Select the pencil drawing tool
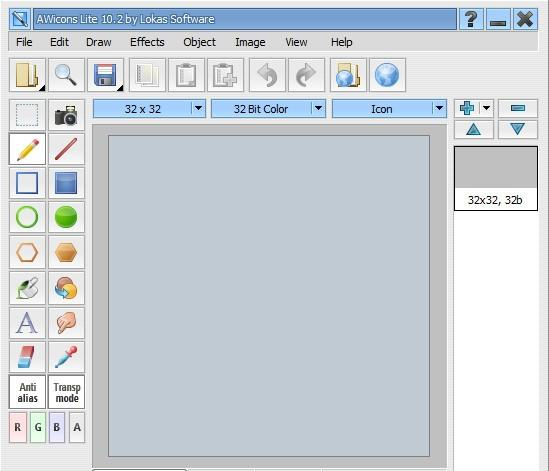549x471 pixels. [27, 149]
